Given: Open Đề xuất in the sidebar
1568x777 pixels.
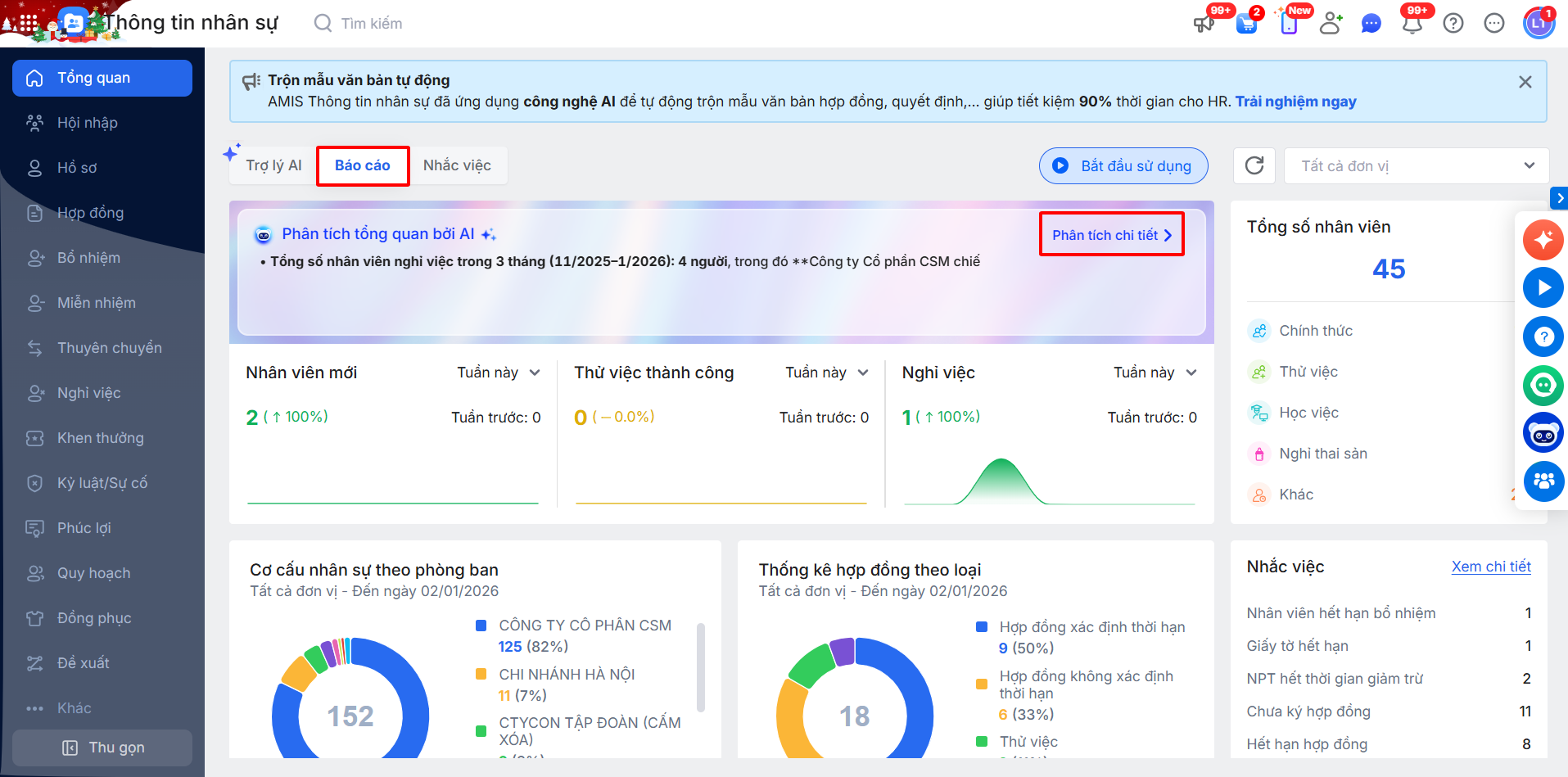Looking at the screenshot, I should (102, 663).
